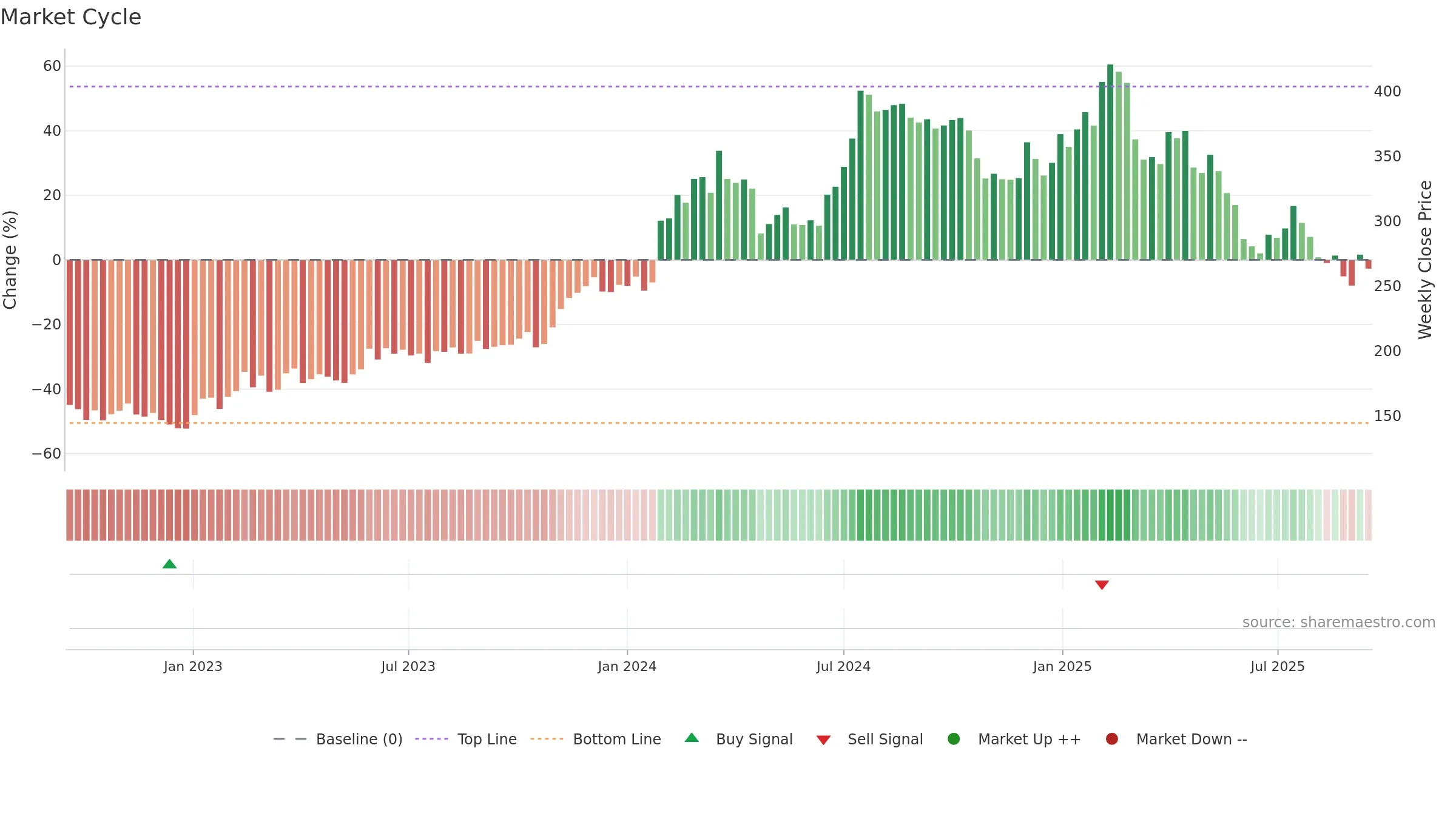The width and height of the screenshot is (1456, 819).
Task: Click the 250 tick on the right axis
Action: coord(1387,286)
